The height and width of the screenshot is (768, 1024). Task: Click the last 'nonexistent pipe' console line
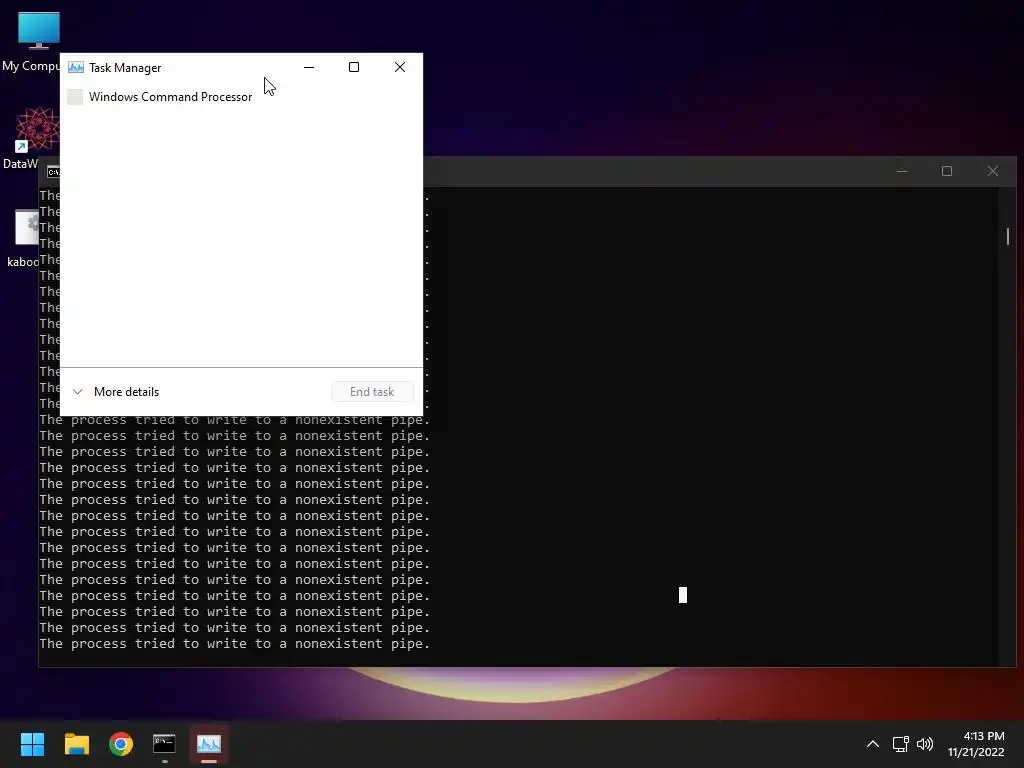click(x=235, y=643)
